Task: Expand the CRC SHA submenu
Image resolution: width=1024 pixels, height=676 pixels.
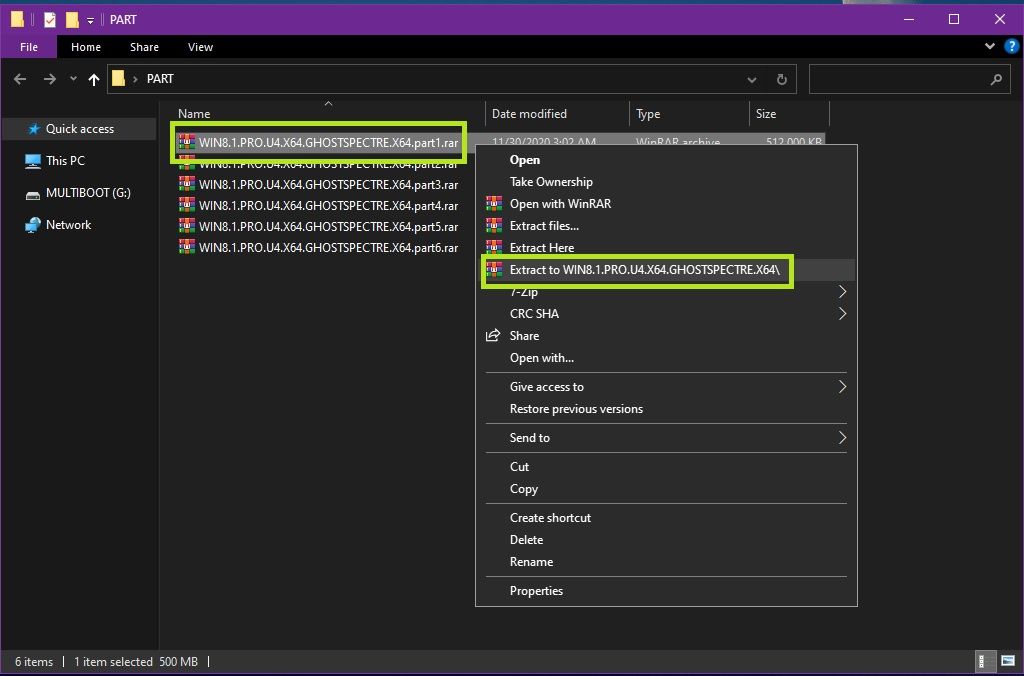Action: tap(842, 314)
